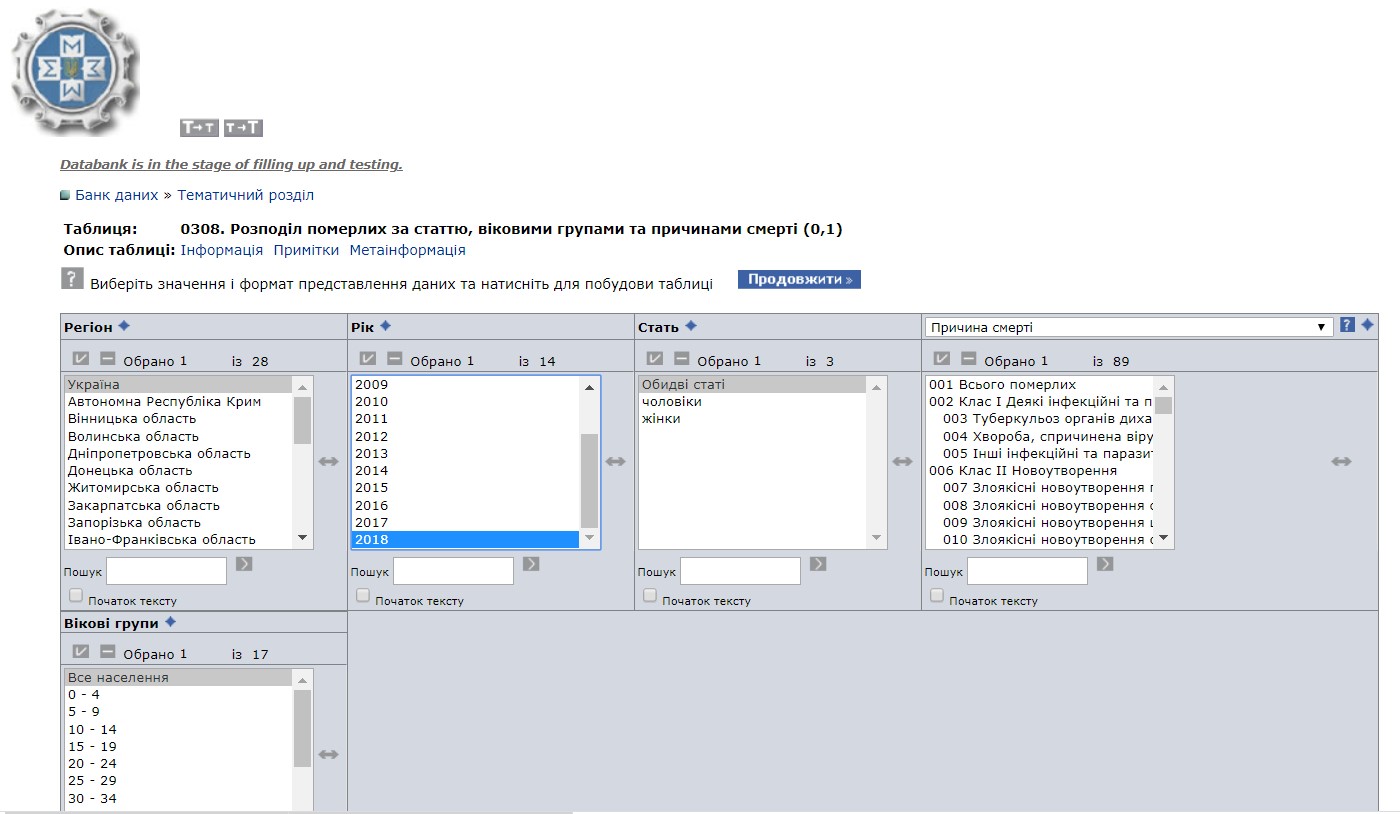Open the Метаінформація tab link

pos(407,250)
